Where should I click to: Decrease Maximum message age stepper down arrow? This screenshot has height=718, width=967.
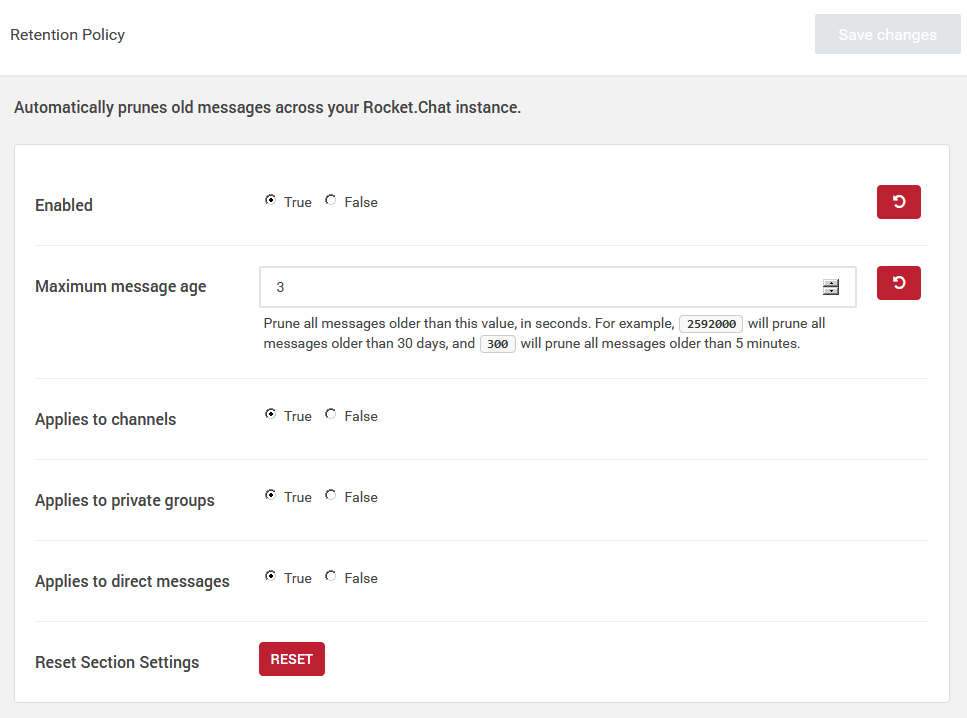pyautogui.click(x=831, y=292)
